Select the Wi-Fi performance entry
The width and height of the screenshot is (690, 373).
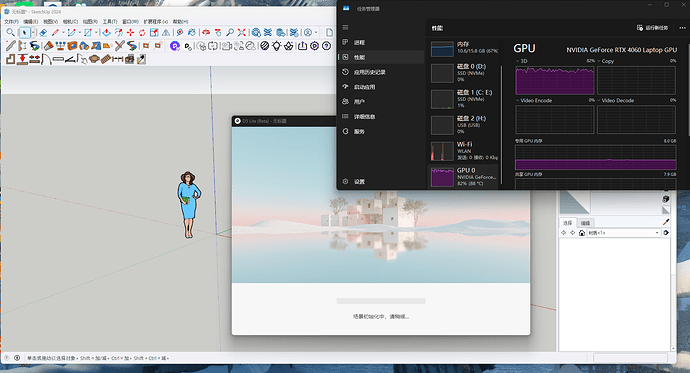pos(464,150)
